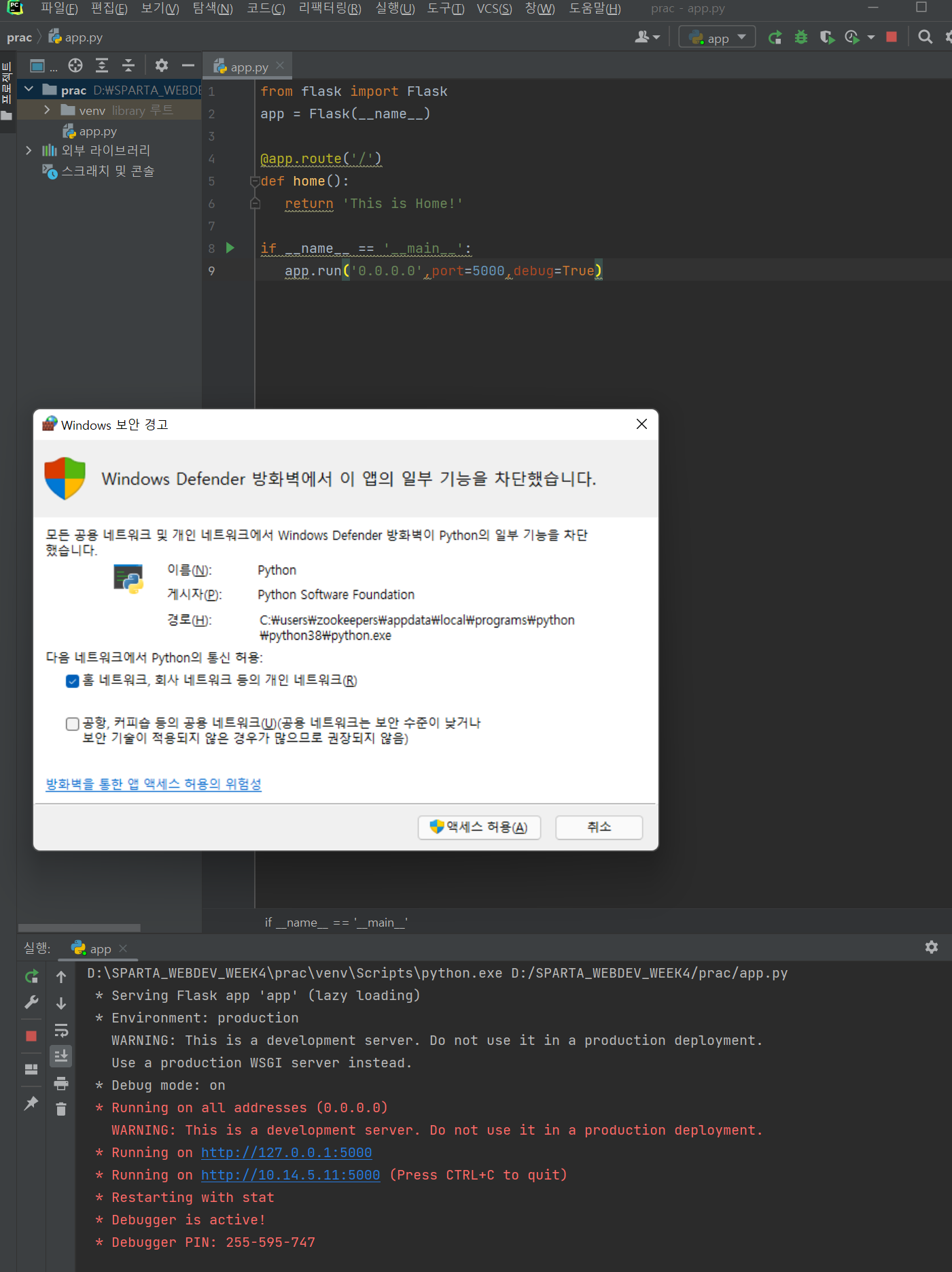Stop the running app via top red square
952x1272 pixels.
pyautogui.click(x=892, y=37)
